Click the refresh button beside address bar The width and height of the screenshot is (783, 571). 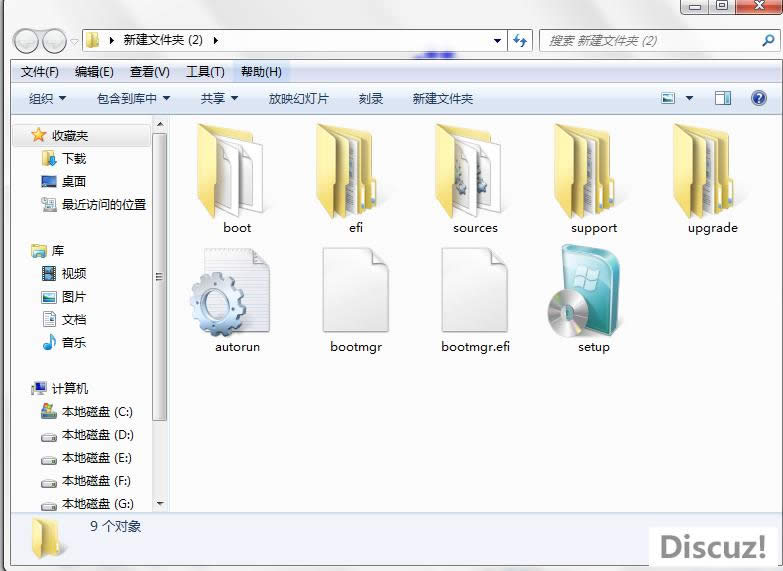(520, 40)
